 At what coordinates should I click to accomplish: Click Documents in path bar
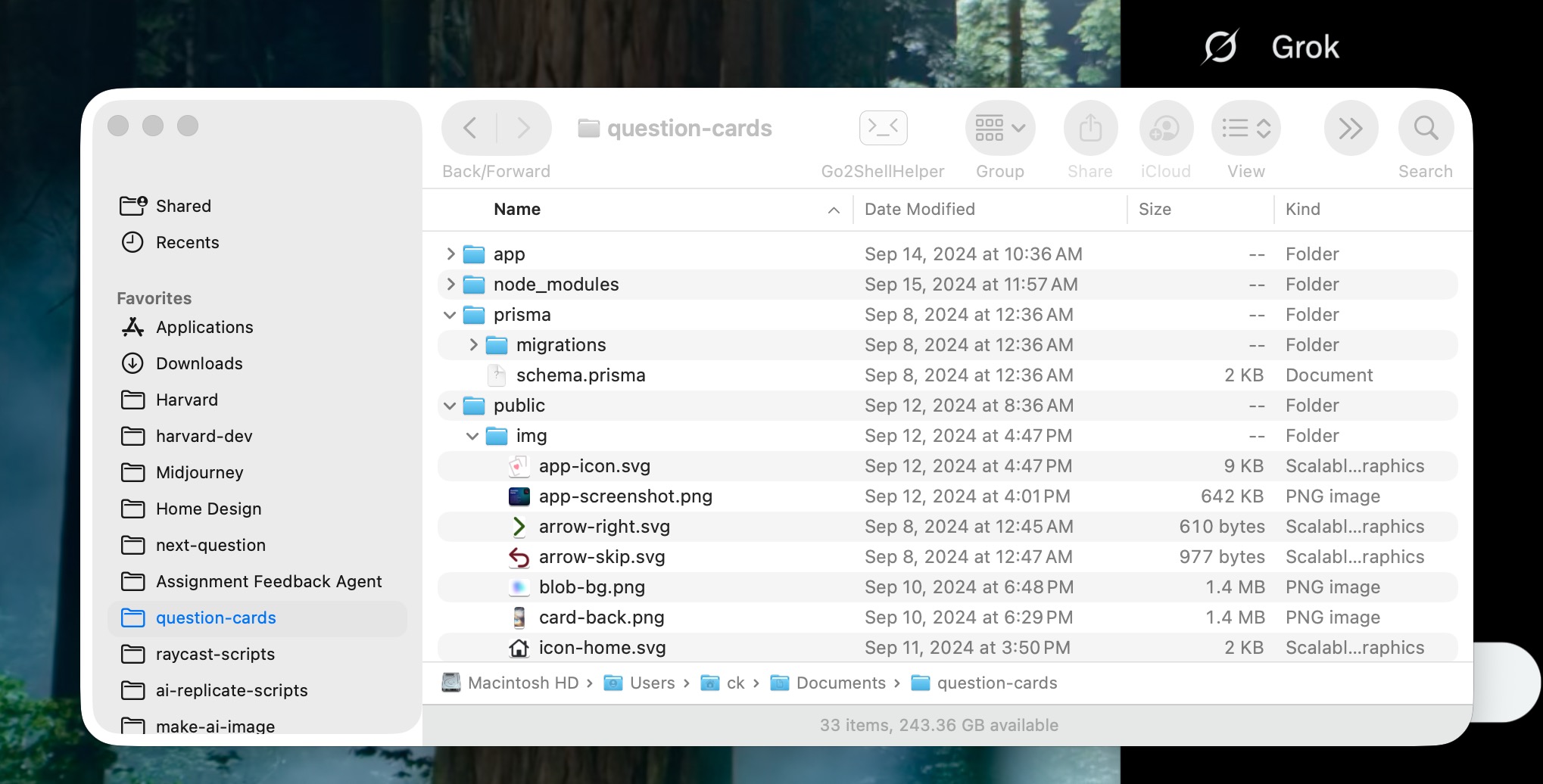828,683
